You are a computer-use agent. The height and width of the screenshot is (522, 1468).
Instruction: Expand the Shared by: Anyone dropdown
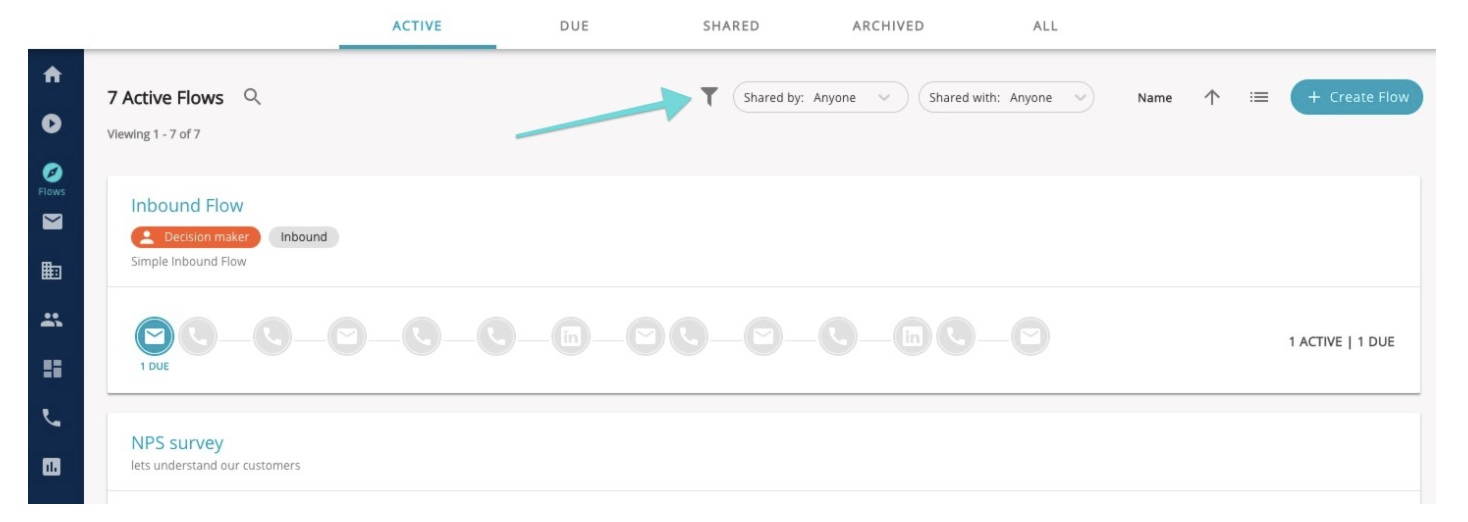820,97
